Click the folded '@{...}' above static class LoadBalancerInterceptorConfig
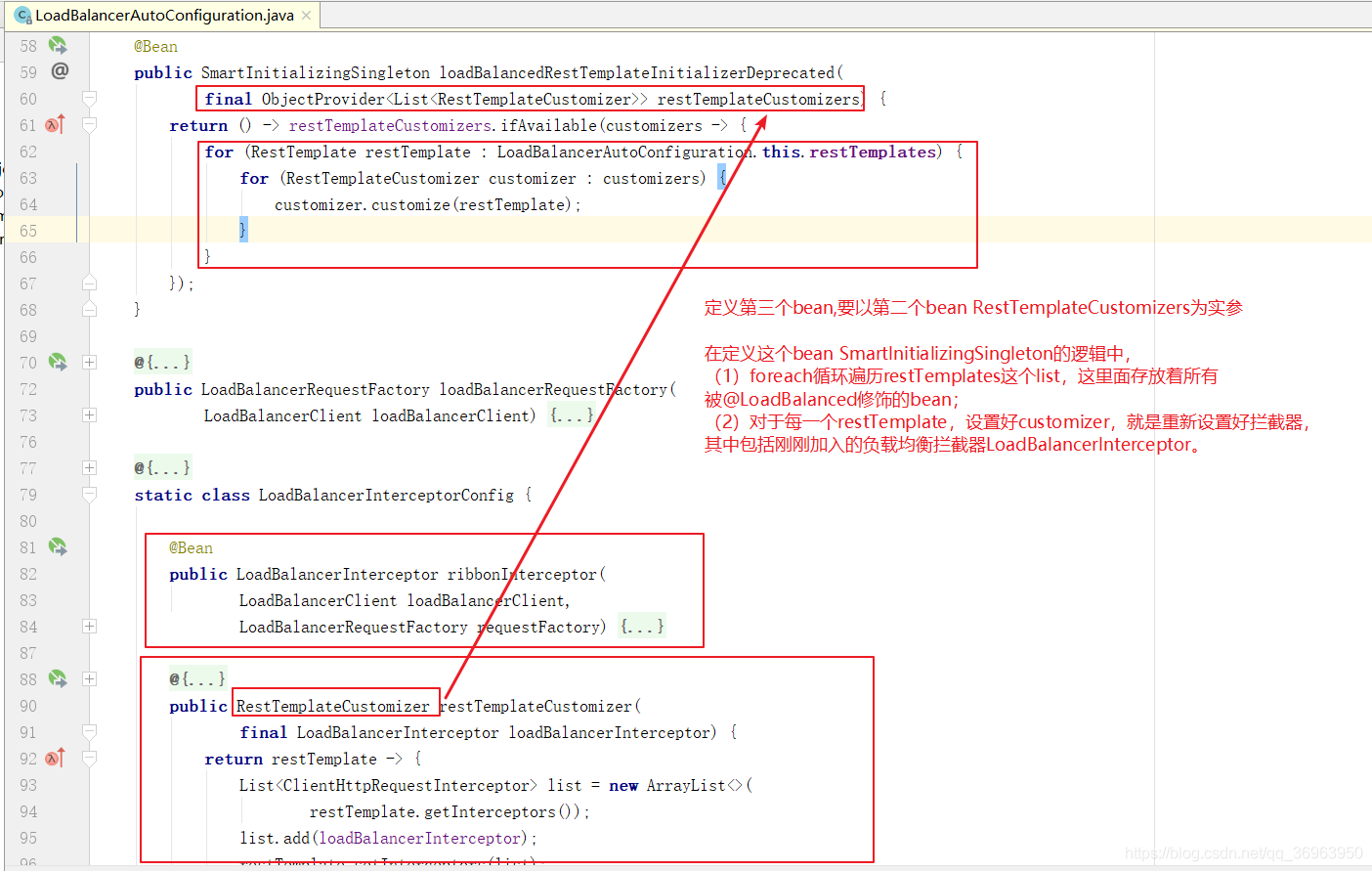1372x871 pixels. [162, 467]
